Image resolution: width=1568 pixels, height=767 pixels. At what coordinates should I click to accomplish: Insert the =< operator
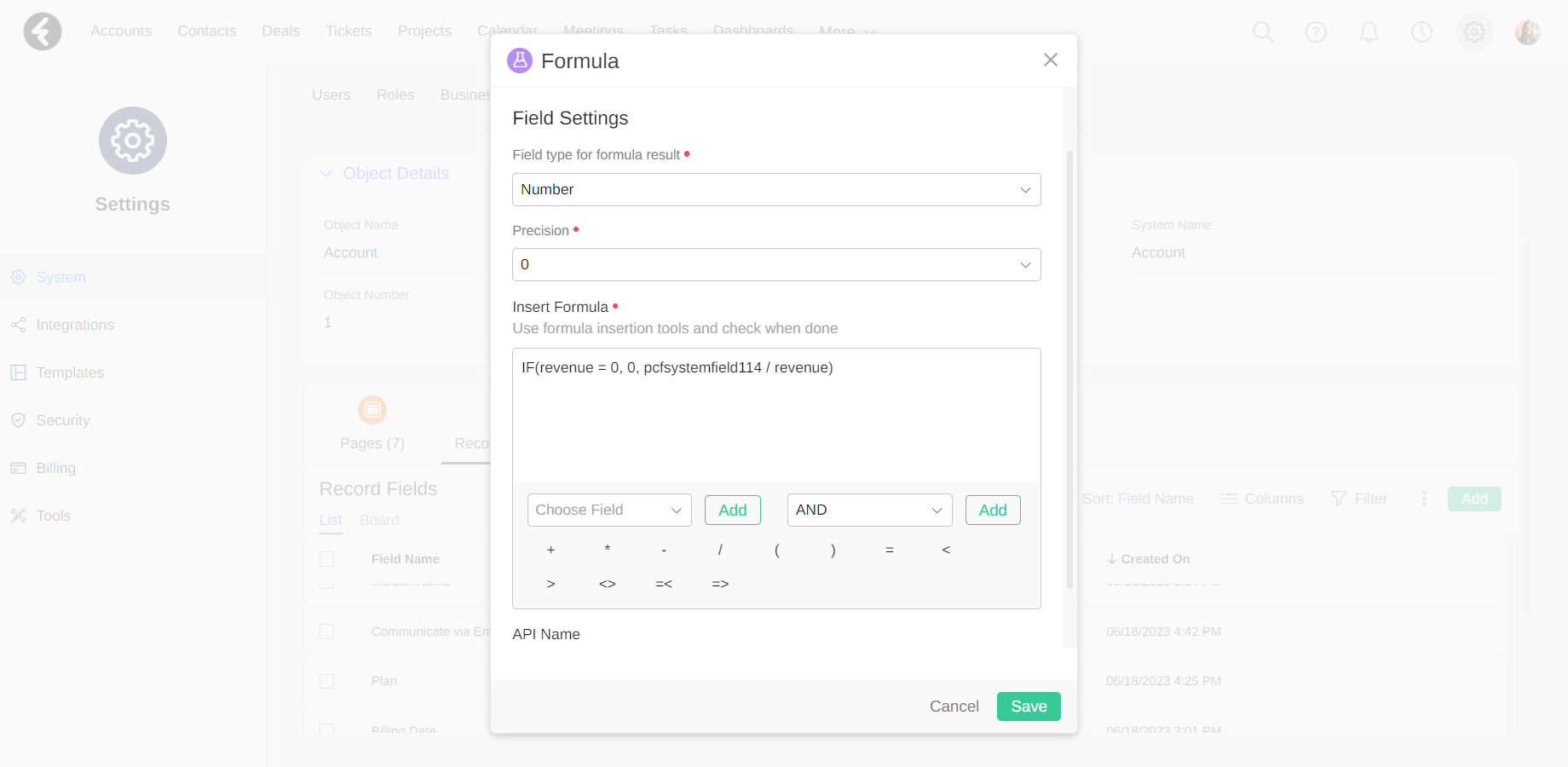click(664, 584)
